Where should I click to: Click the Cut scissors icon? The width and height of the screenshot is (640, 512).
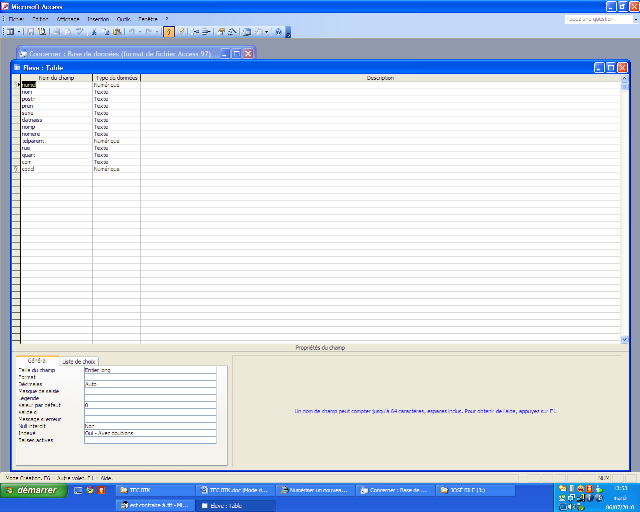pos(92,32)
